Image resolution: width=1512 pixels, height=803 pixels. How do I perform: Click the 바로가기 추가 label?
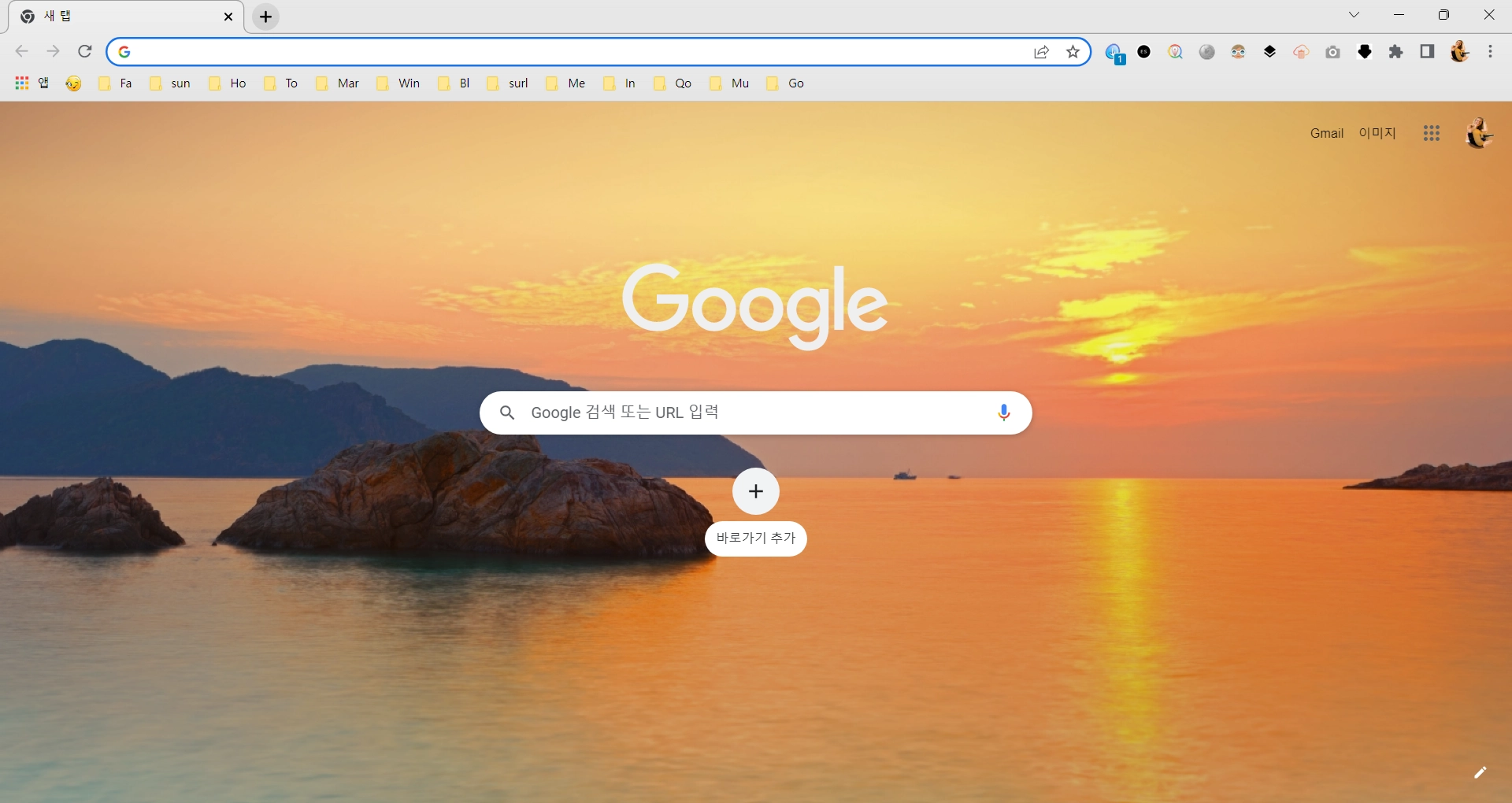[x=756, y=538]
